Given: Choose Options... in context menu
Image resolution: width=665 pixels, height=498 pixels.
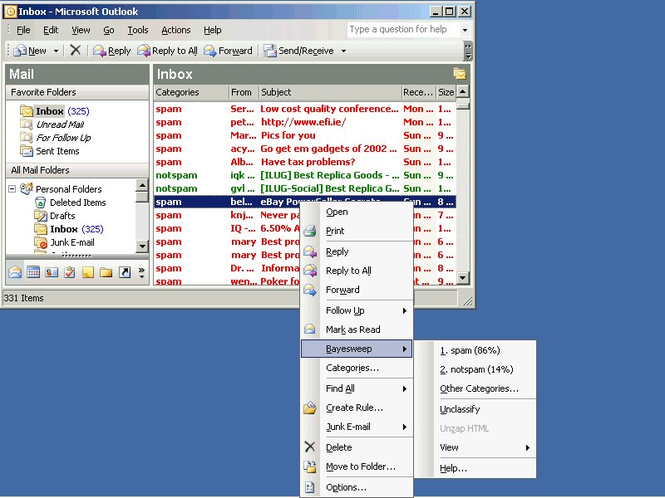Looking at the screenshot, I should 357,487.
